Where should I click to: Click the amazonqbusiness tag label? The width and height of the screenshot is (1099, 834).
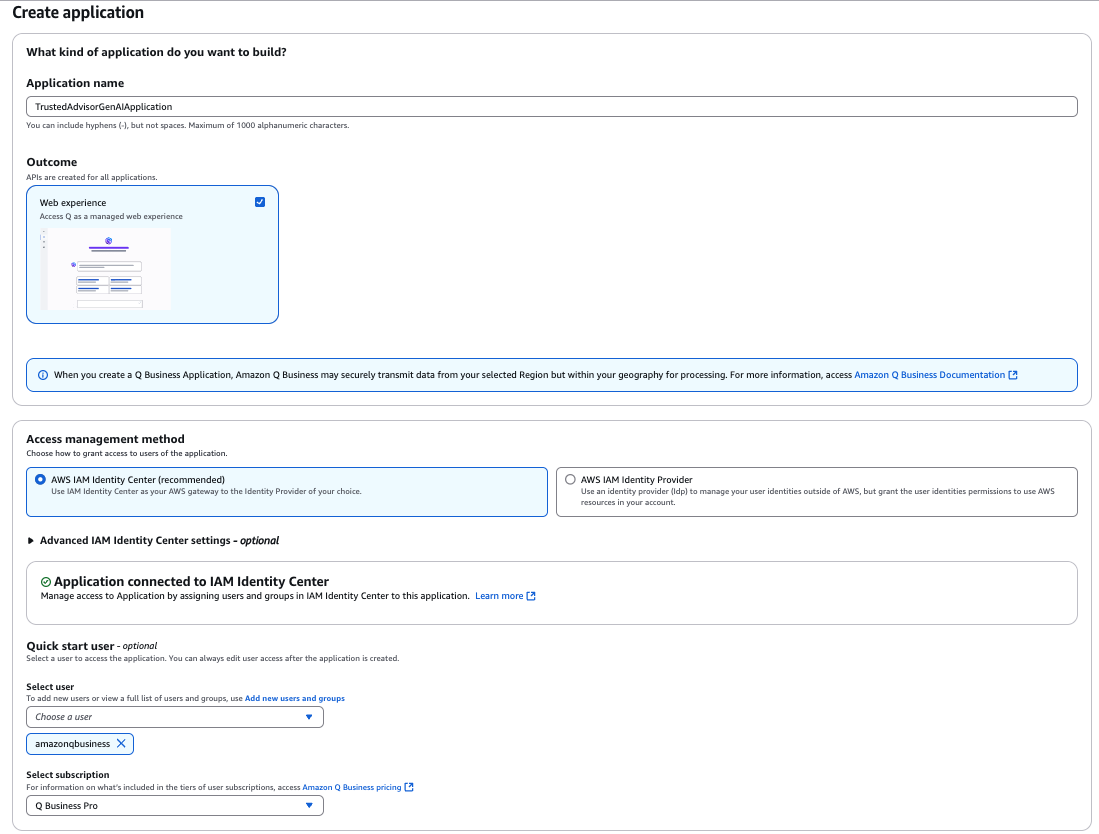(x=72, y=744)
